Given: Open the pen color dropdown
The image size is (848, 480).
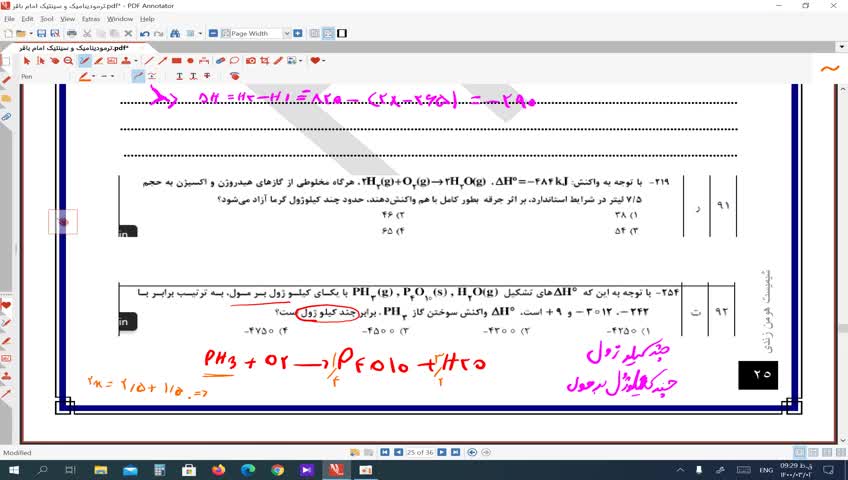Looking at the screenshot, I should pos(94,76).
